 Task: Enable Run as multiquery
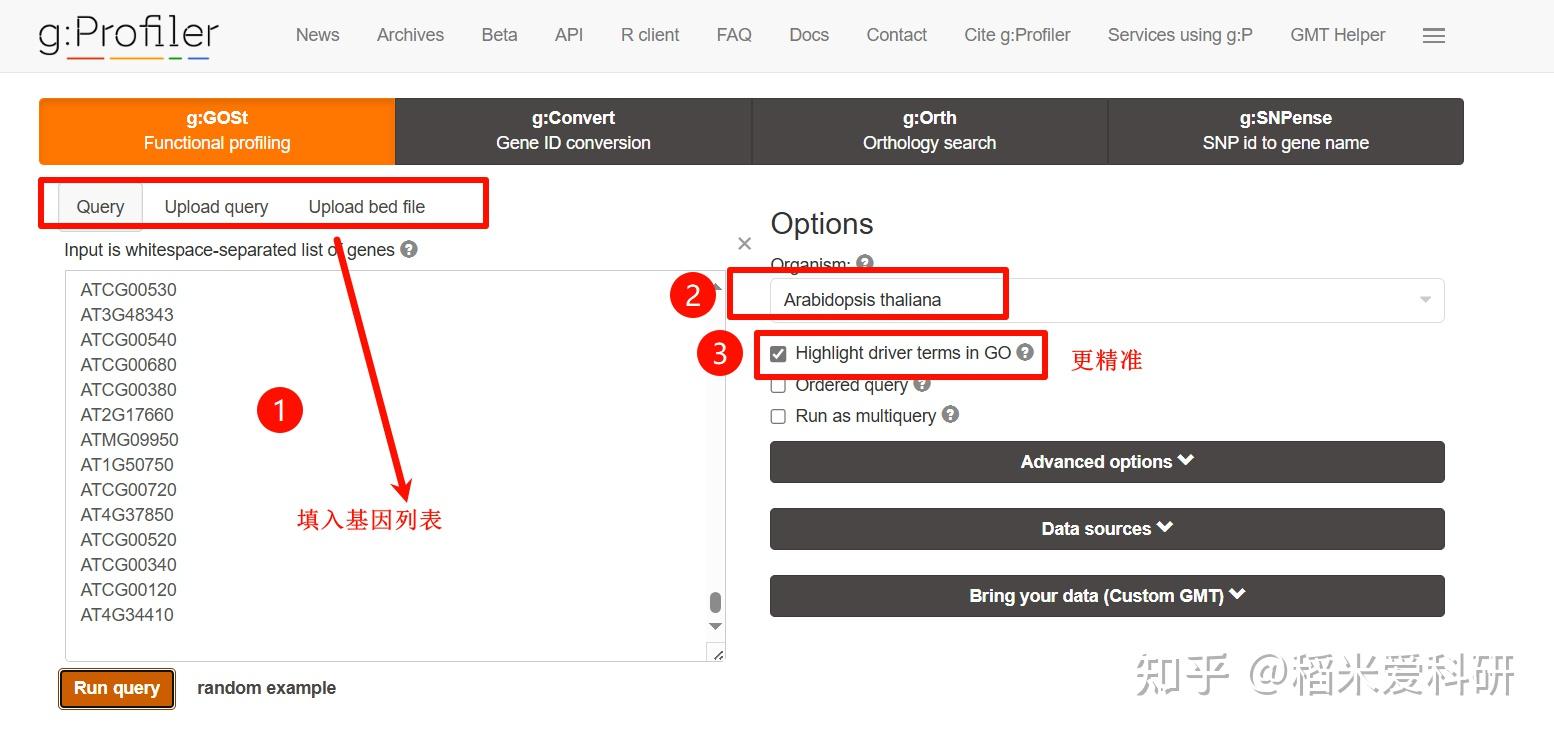coord(778,416)
